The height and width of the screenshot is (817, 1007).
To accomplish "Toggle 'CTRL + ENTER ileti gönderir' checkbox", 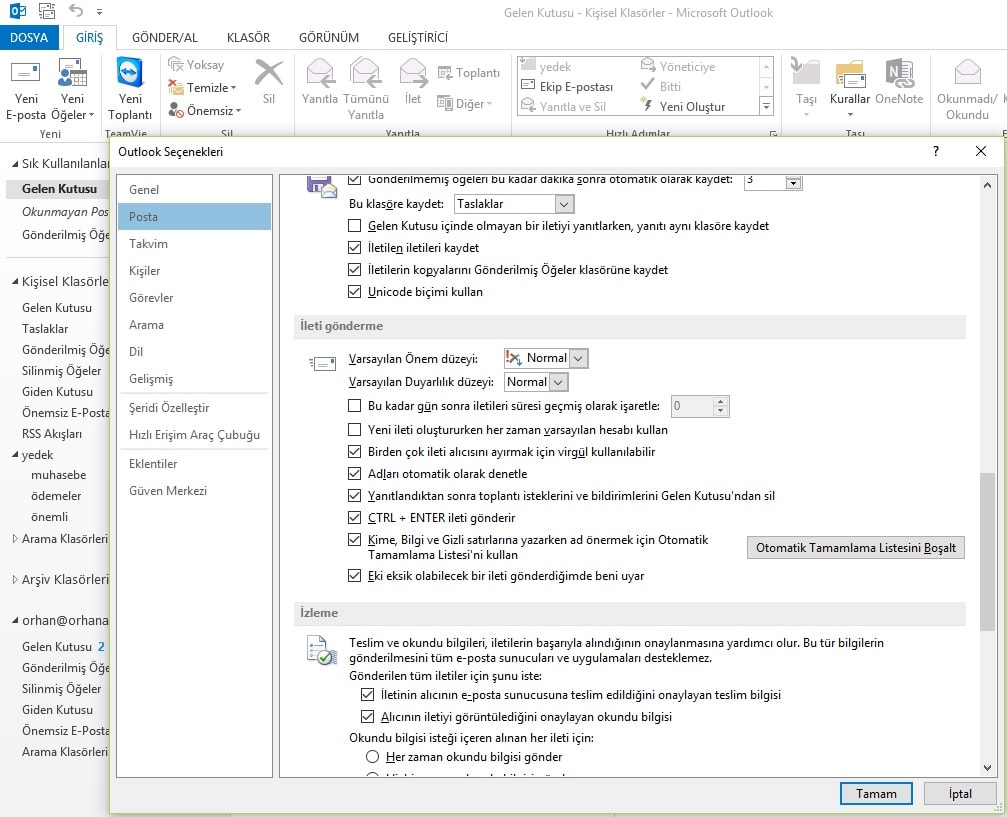I will click(354, 517).
